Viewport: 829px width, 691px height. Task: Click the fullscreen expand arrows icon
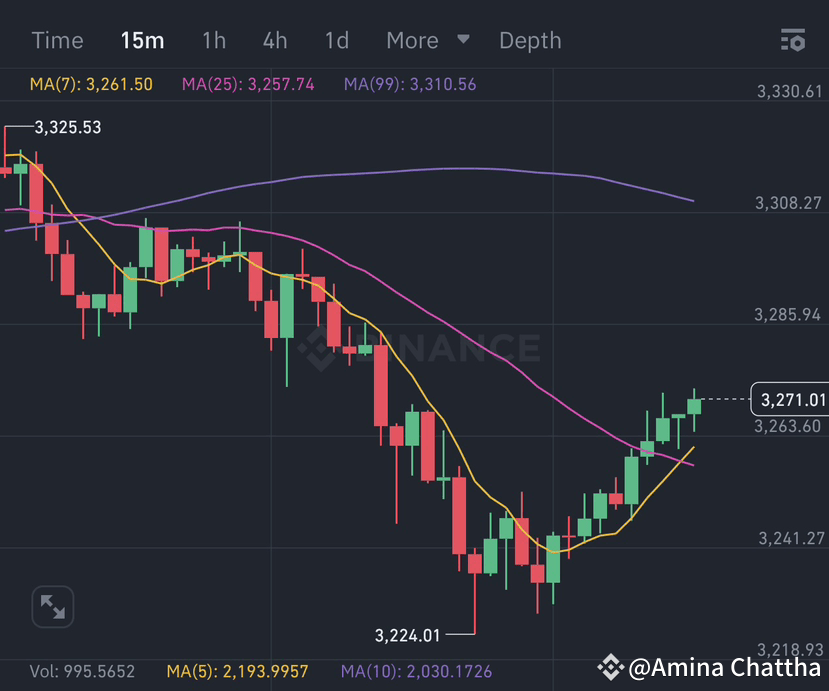pyautogui.click(x=52, y=607)
